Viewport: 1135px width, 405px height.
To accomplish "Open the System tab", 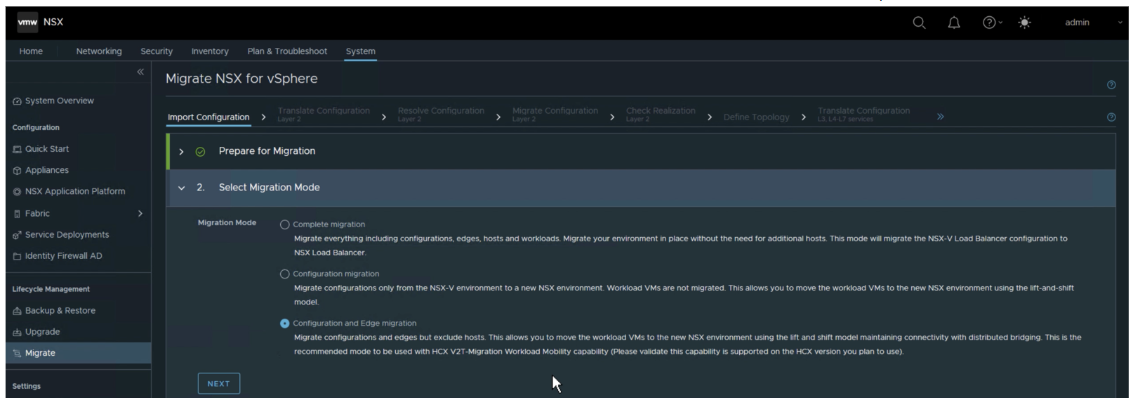I will click(360, 51).
